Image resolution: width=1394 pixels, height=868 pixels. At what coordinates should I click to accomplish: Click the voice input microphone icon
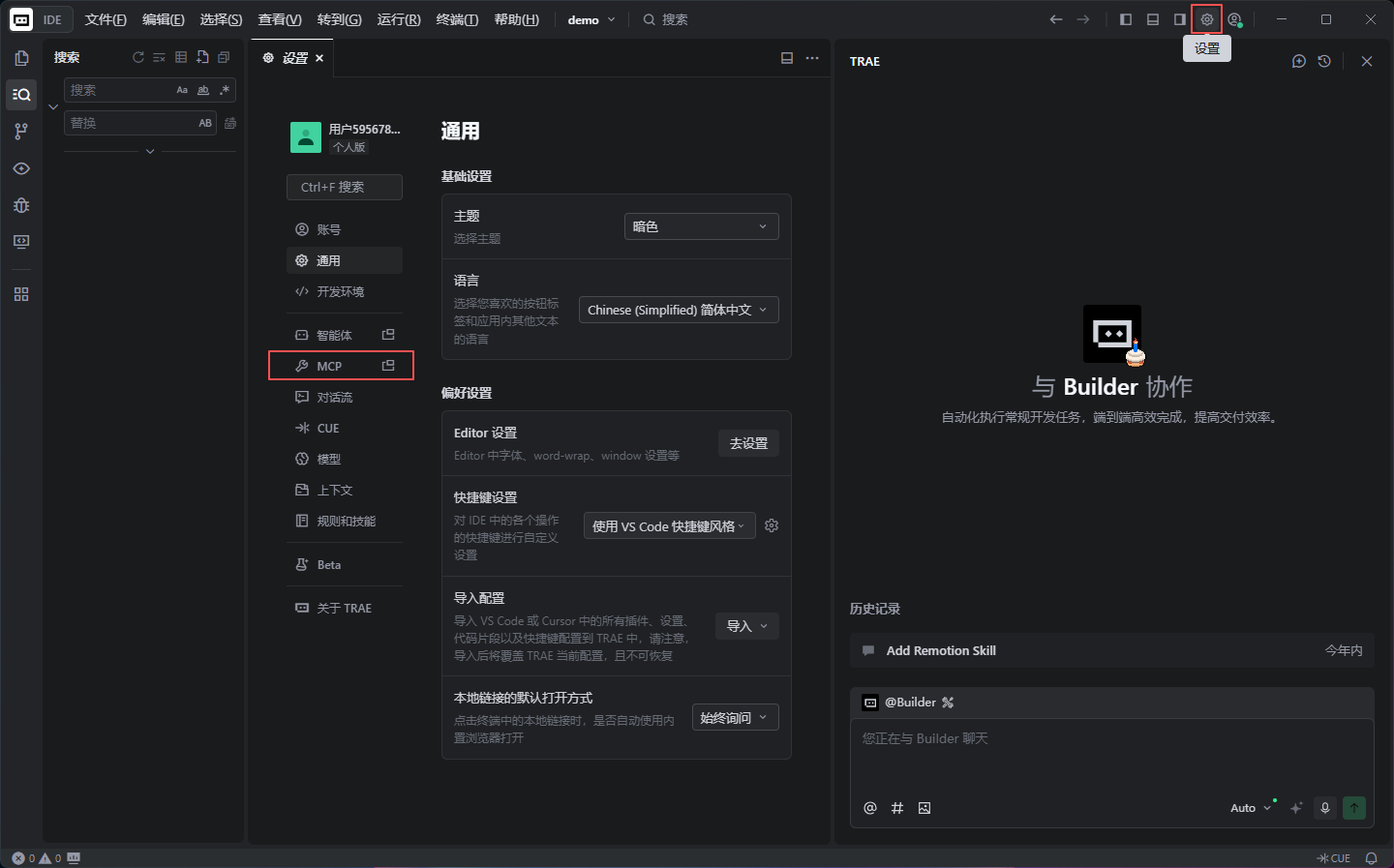click(1325, 808)
